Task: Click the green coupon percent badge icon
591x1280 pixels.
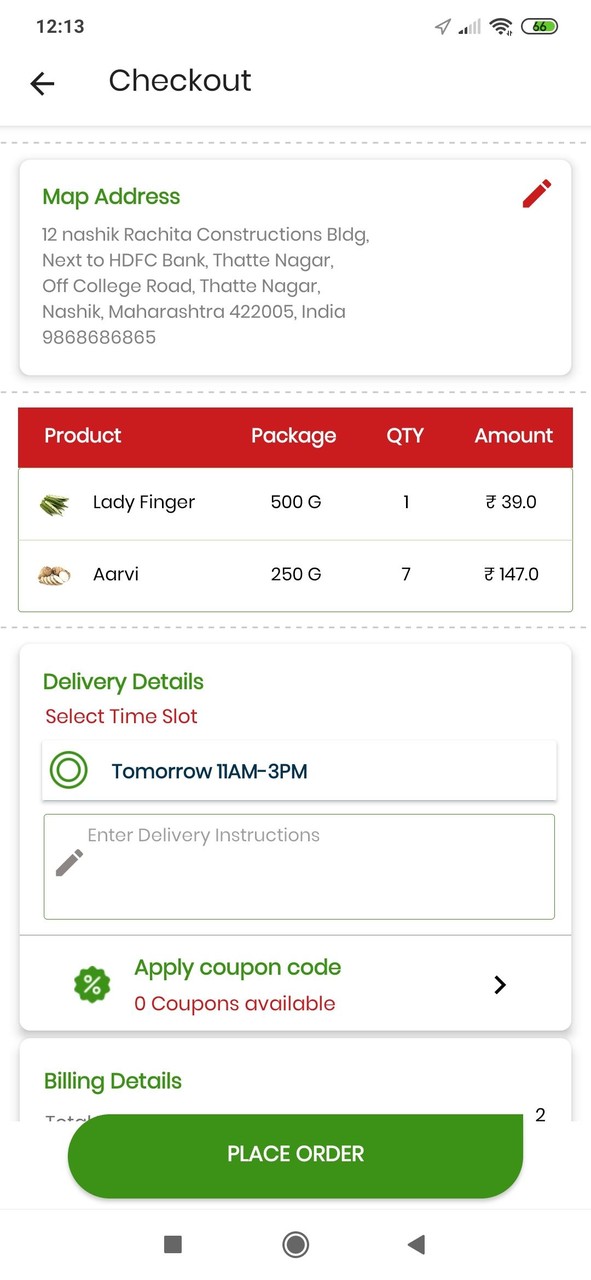Action: pyautogui.click(x=91, y=984)
